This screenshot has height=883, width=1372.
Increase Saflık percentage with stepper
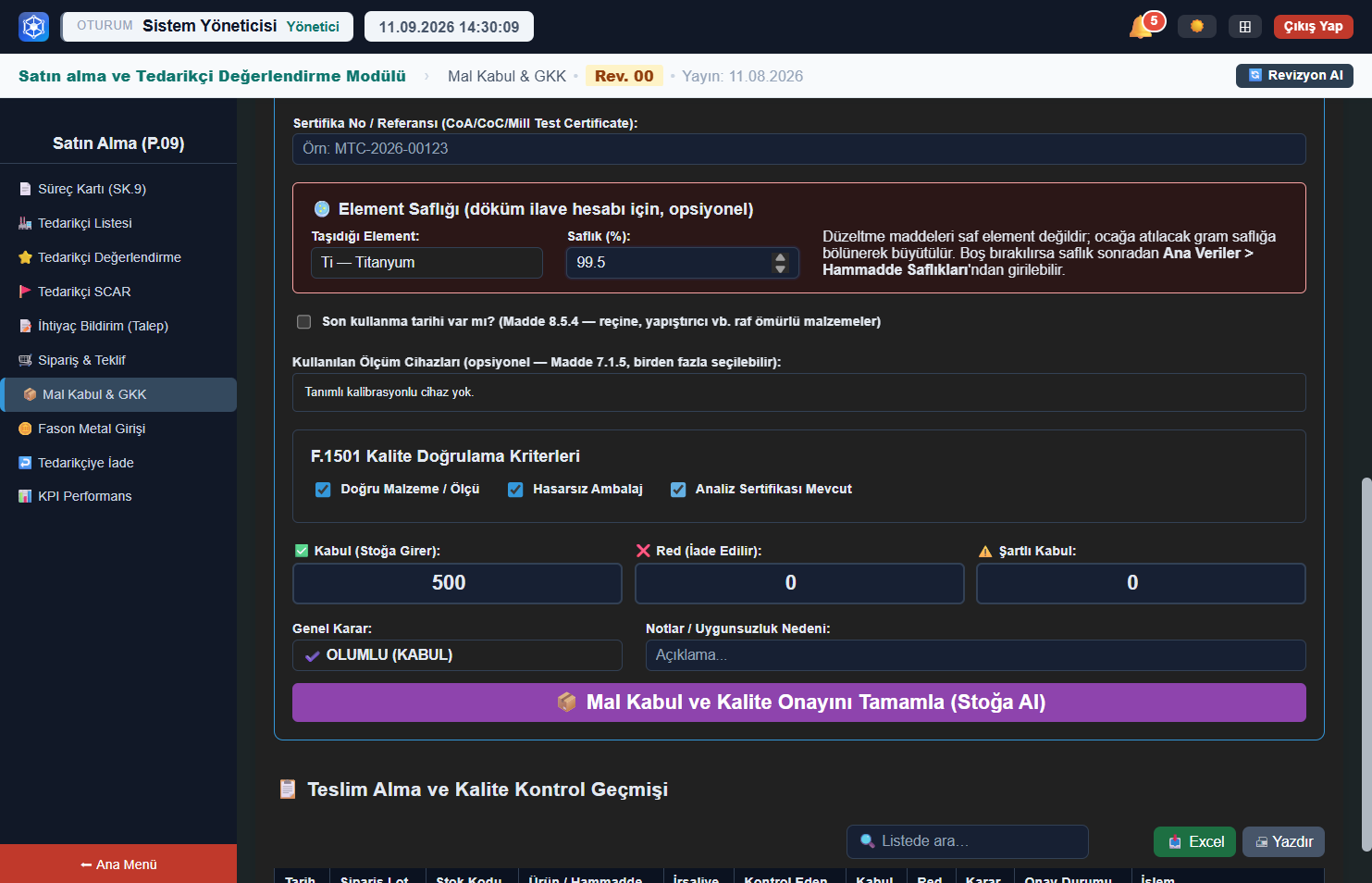point(780,257)
